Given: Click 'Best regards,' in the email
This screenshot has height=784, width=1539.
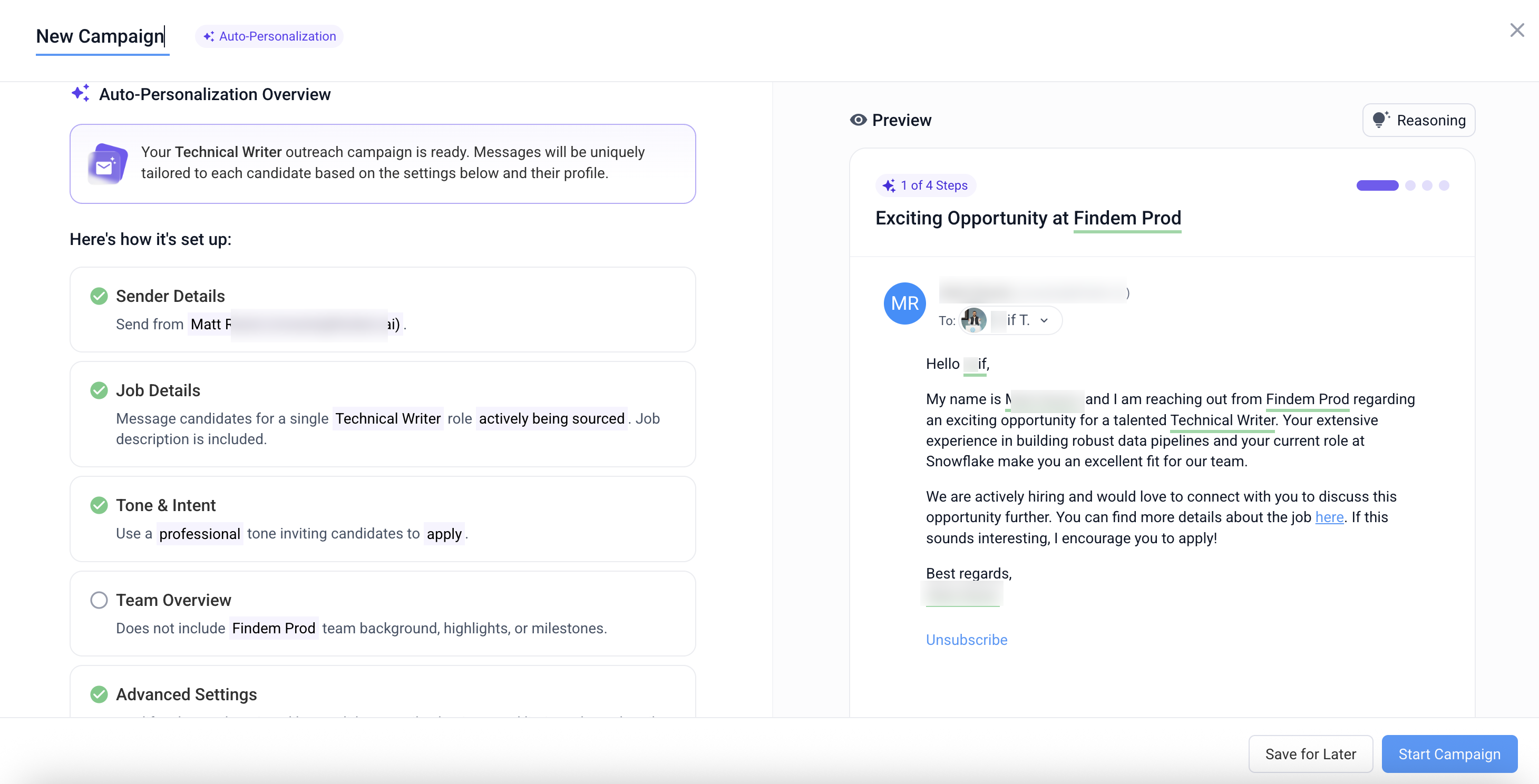Looking at the screenshot, I should click(969, 573).
